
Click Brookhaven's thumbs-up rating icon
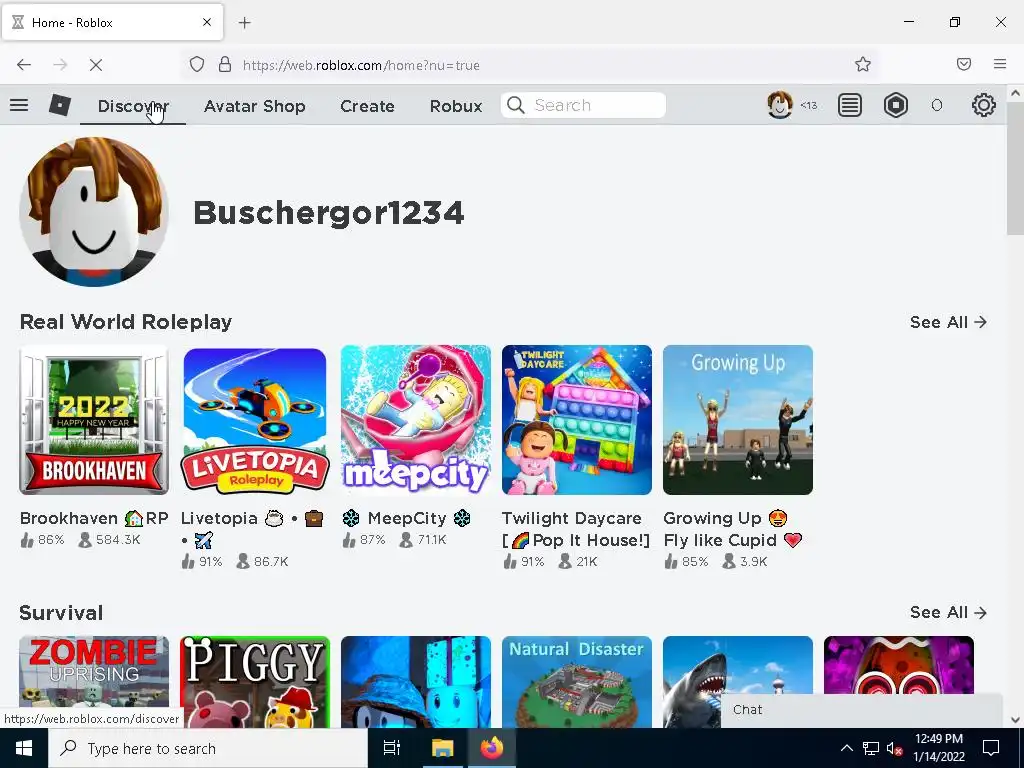pyautogui.click(x=27, y=539)
